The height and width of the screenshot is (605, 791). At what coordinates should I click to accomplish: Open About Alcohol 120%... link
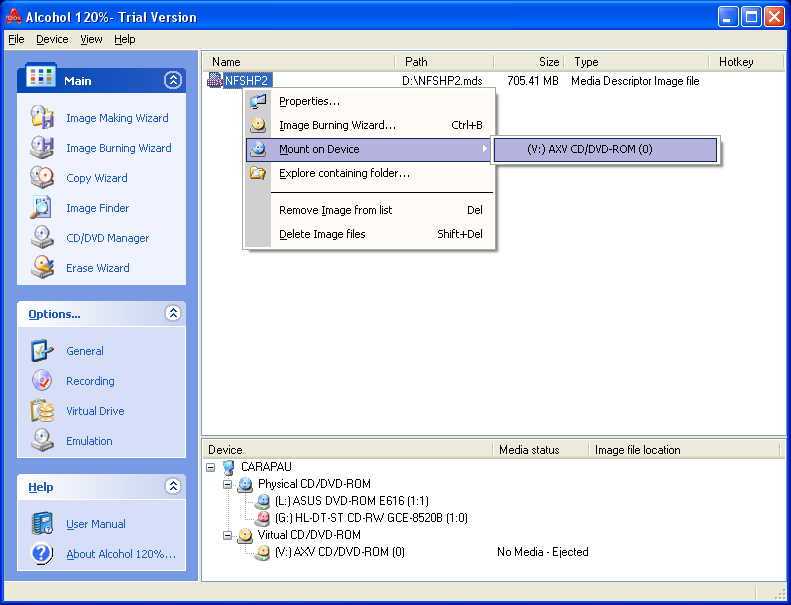(121, 554)
